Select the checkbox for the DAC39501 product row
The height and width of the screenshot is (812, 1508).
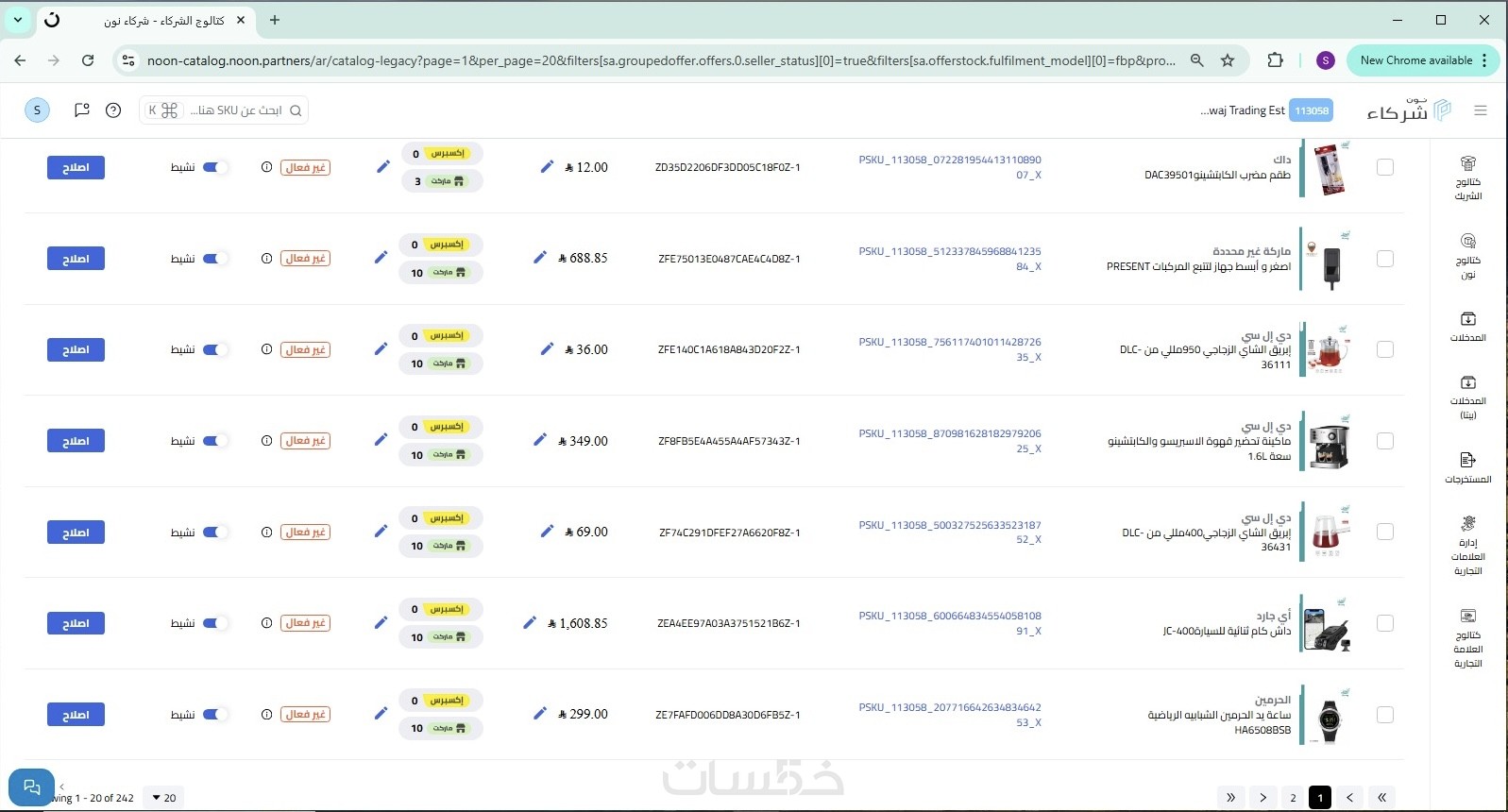click(1385, 167)
